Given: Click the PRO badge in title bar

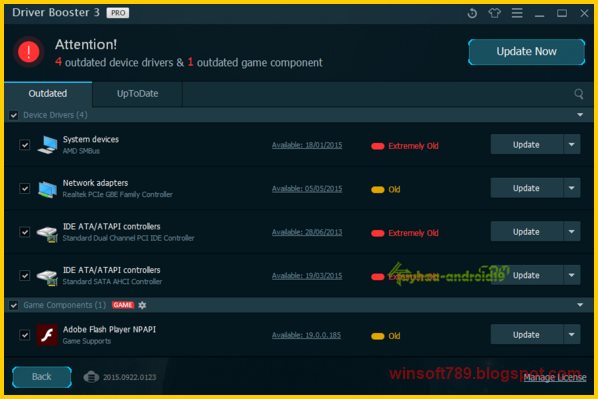Looking at the screenshot, I should (x=118, y=13).
